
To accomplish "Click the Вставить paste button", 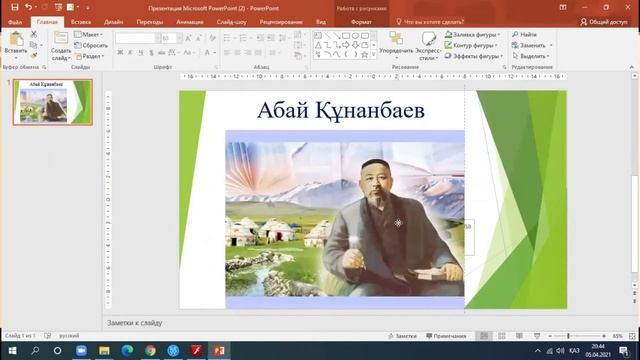I will [16, 44].
